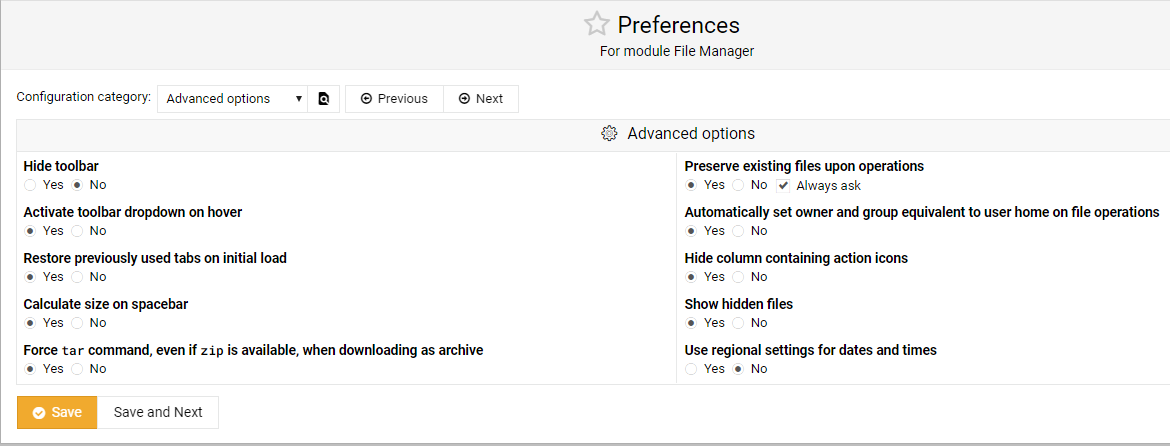Click the gear icon beside Advanced options header

coord(609,134)
